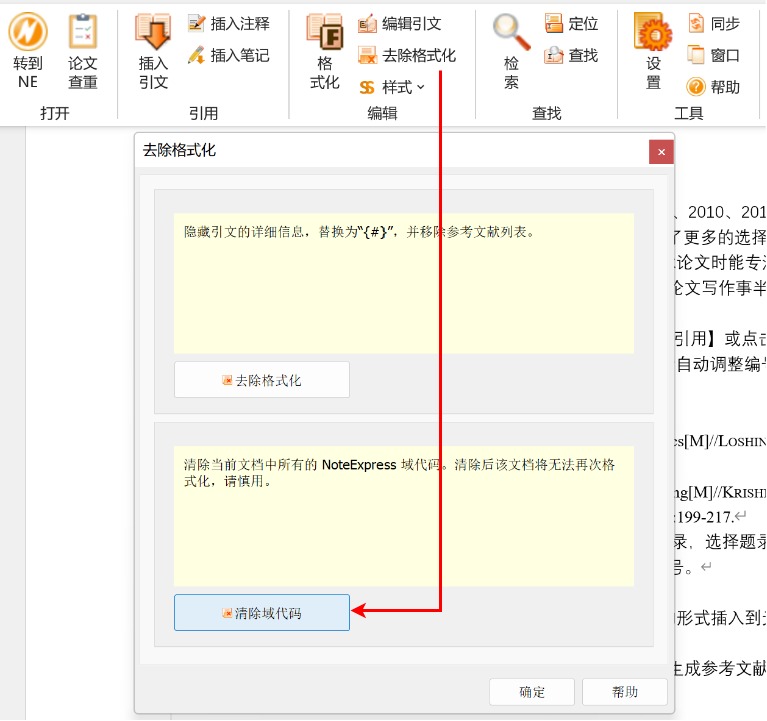The image size is (767, 721).
Task: Open the 设置 settings gear icon
Action: 653,51
